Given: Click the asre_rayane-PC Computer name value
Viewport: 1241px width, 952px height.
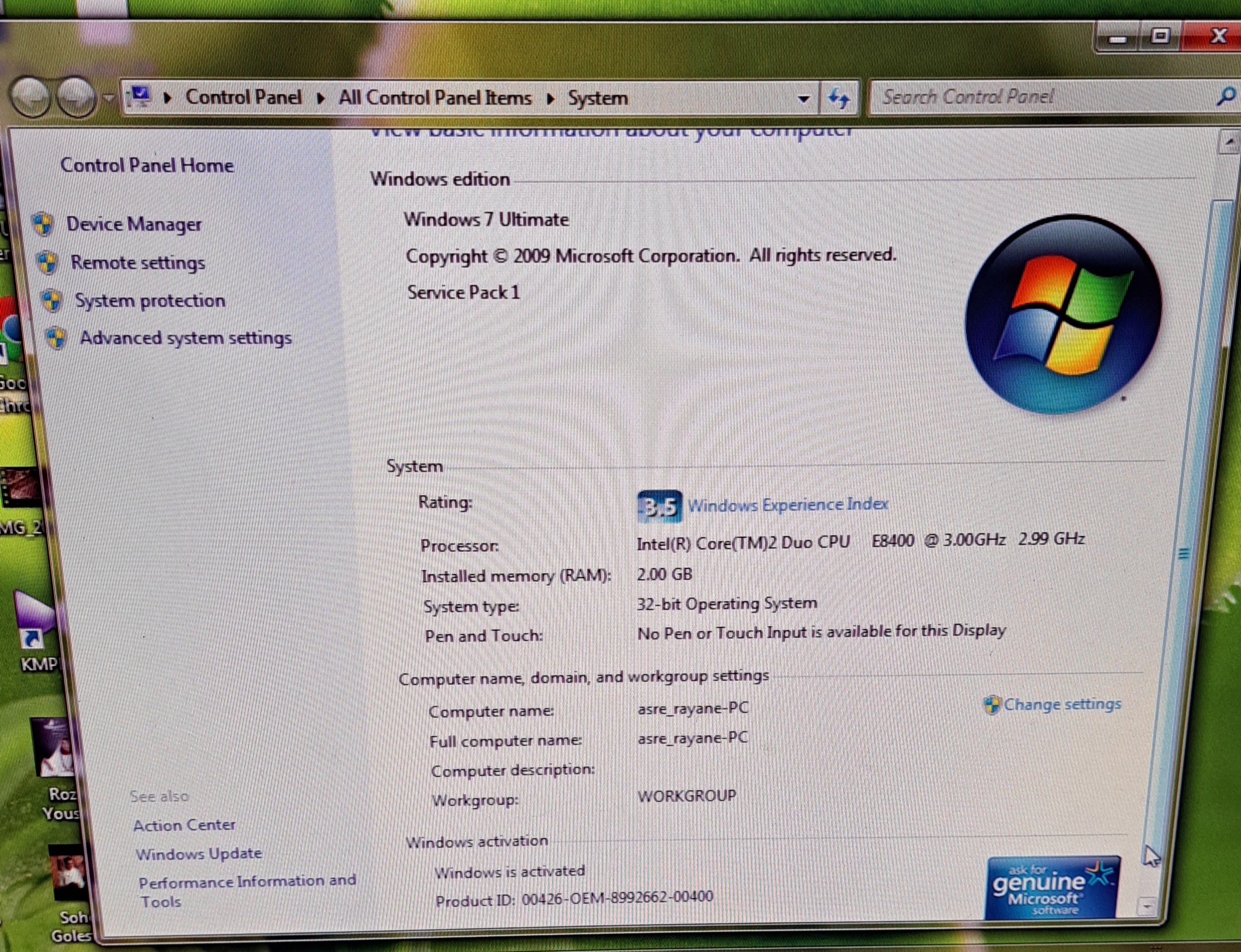Looking at the screenshot, I should click(693, 708).
